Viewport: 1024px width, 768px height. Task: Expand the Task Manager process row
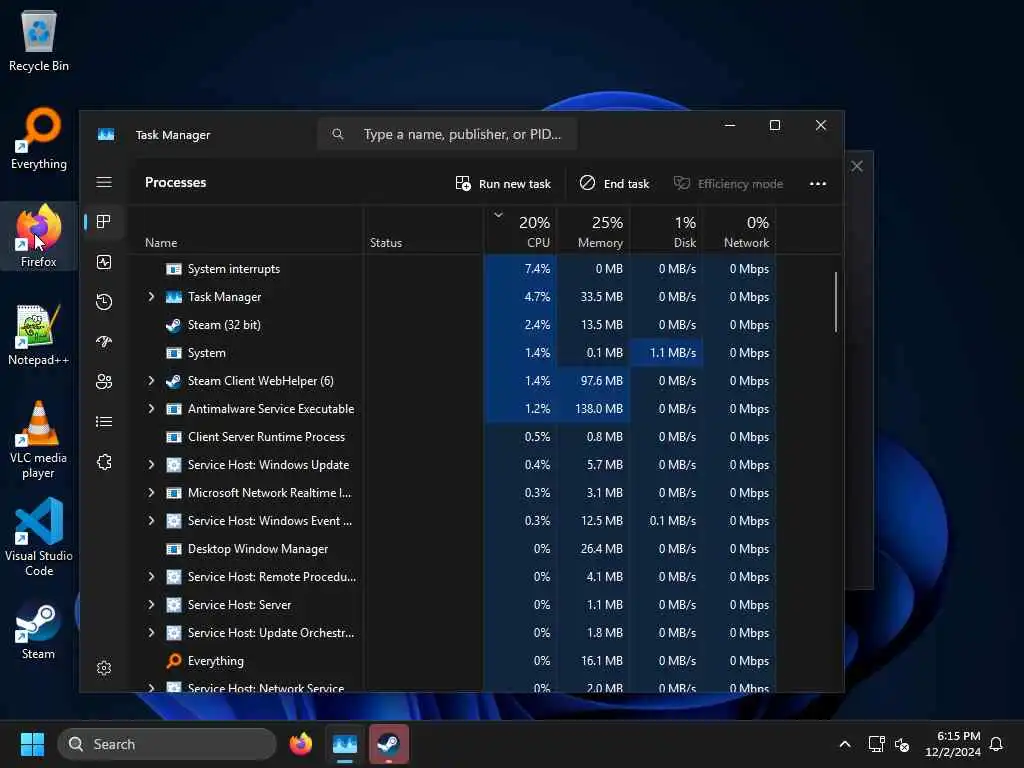click(152, 296)
